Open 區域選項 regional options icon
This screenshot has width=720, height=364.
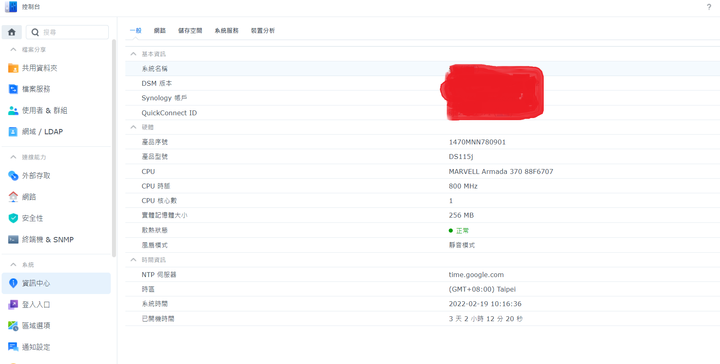pyautogui.click(x=13, y=325)
